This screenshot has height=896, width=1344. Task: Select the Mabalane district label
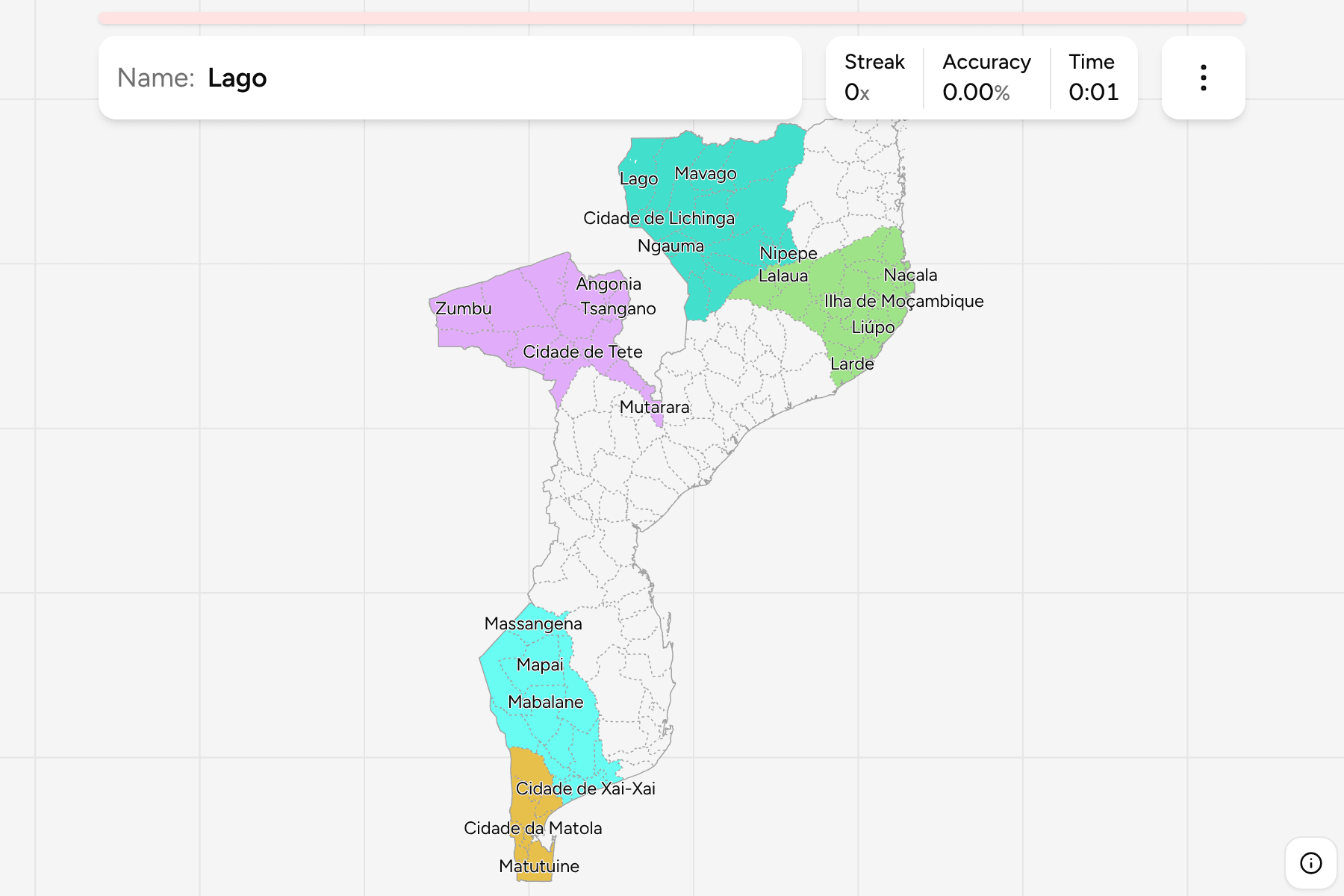pos(546,702)
